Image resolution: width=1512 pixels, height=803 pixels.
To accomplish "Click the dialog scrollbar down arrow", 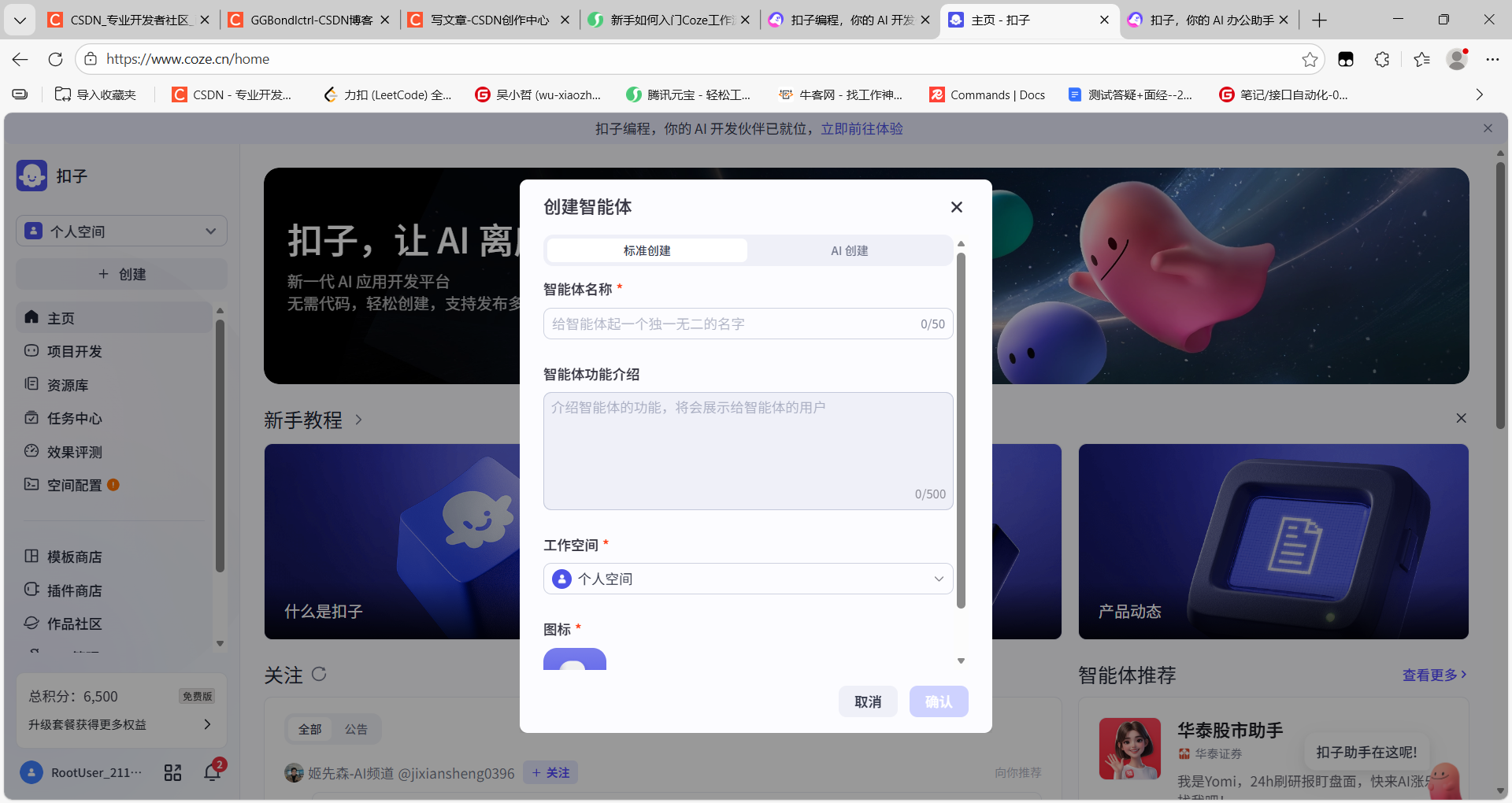I will (x=961, y=661).
